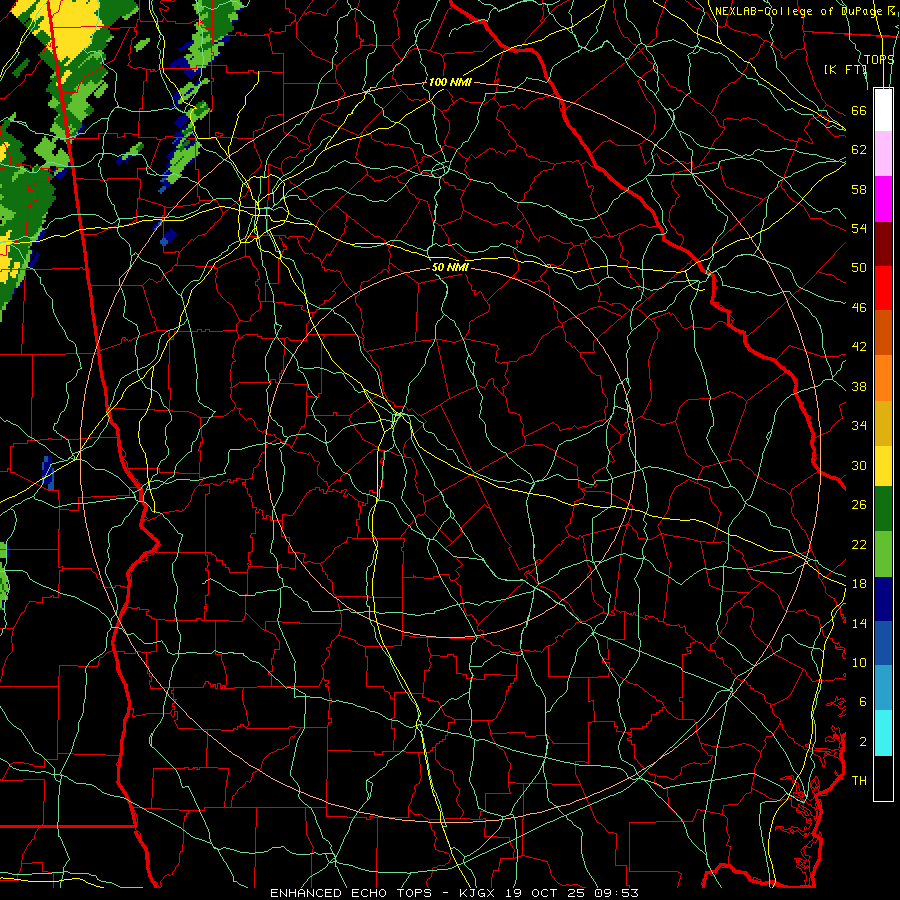Choose the dark red legend swatch near 50
900x900 pixels.
pos(883,243)
